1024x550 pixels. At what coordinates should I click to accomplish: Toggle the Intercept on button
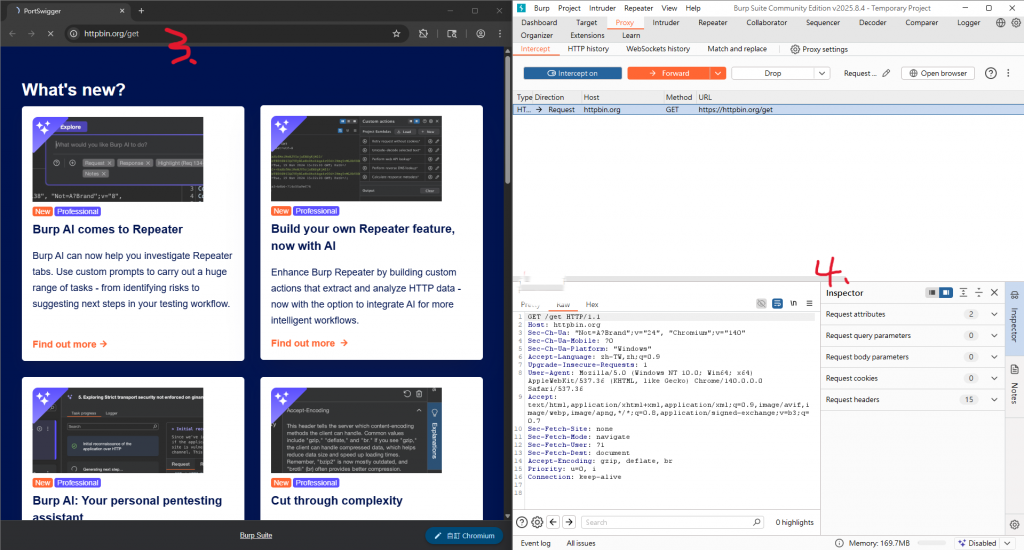(572, 73)
